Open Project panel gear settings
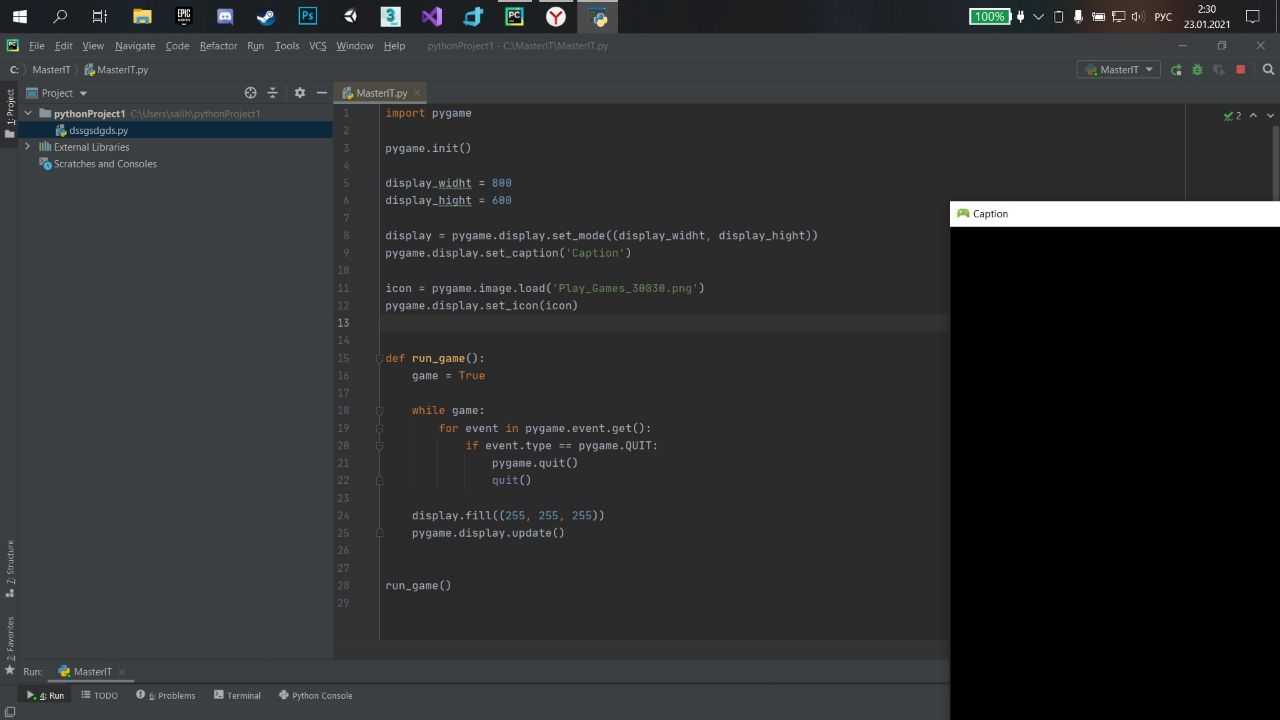 tap(299, 93)
